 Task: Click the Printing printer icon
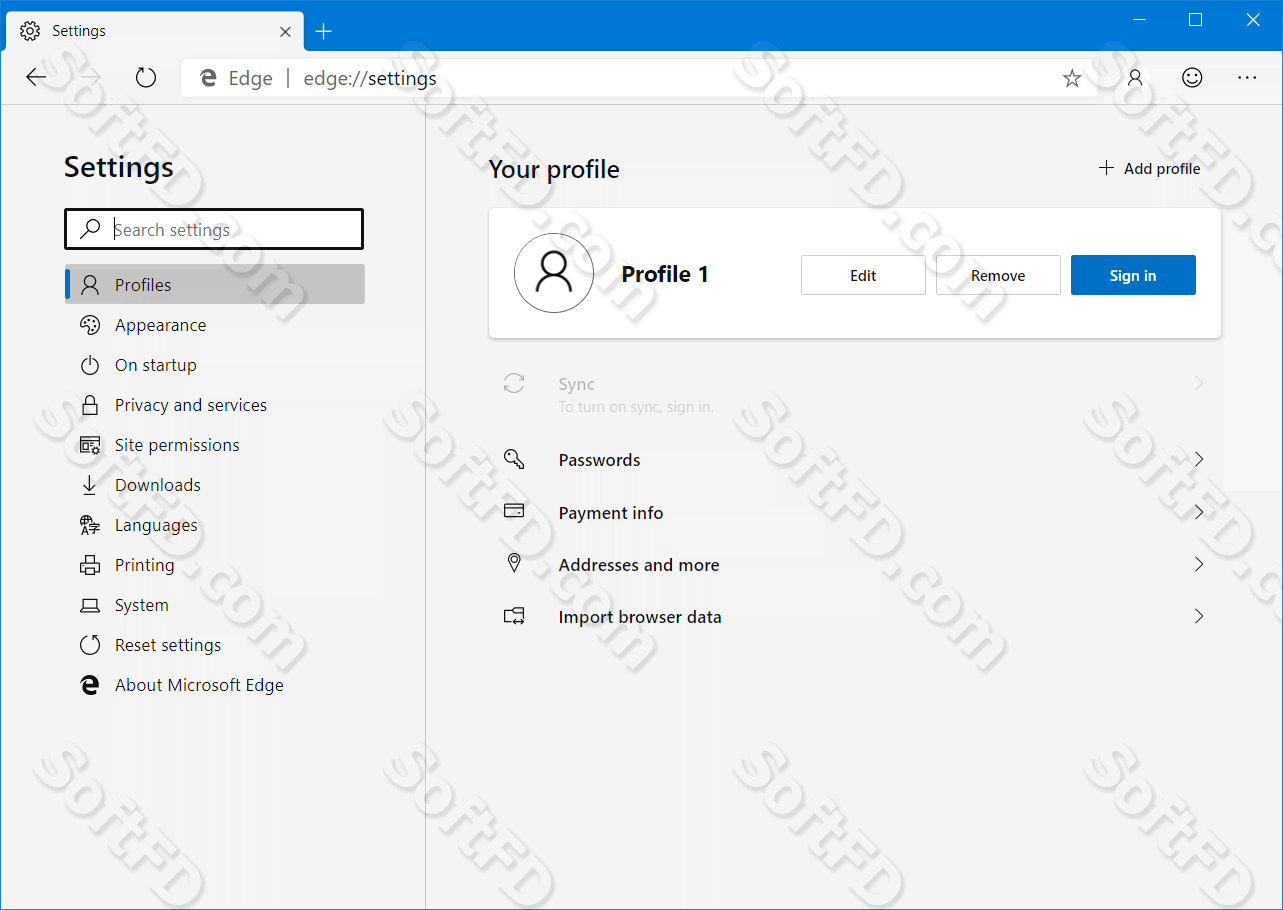click(90, 565)
